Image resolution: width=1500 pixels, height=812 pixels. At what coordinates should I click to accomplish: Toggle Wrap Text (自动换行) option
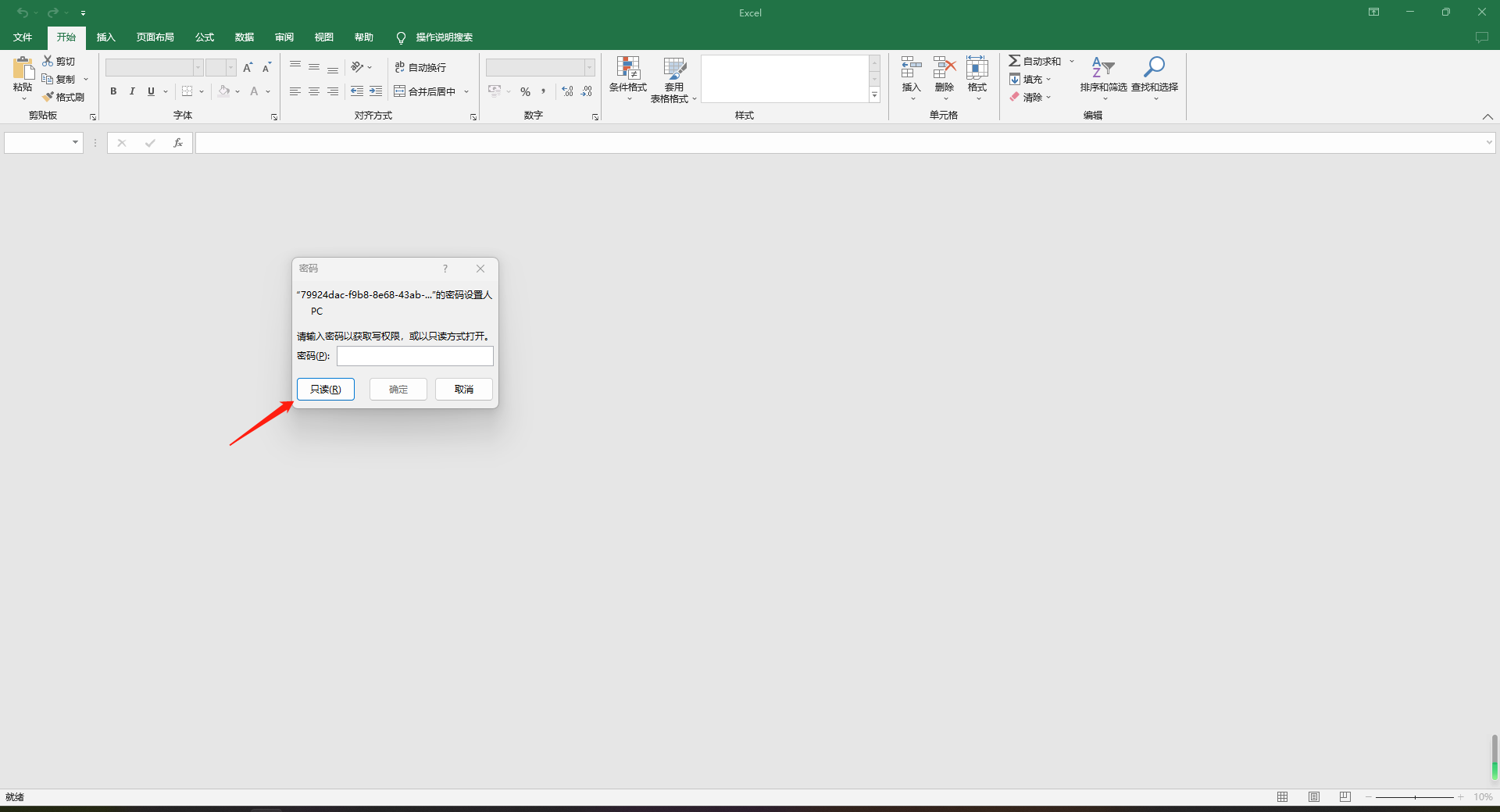pyautogui.click(x=420, y=68)
